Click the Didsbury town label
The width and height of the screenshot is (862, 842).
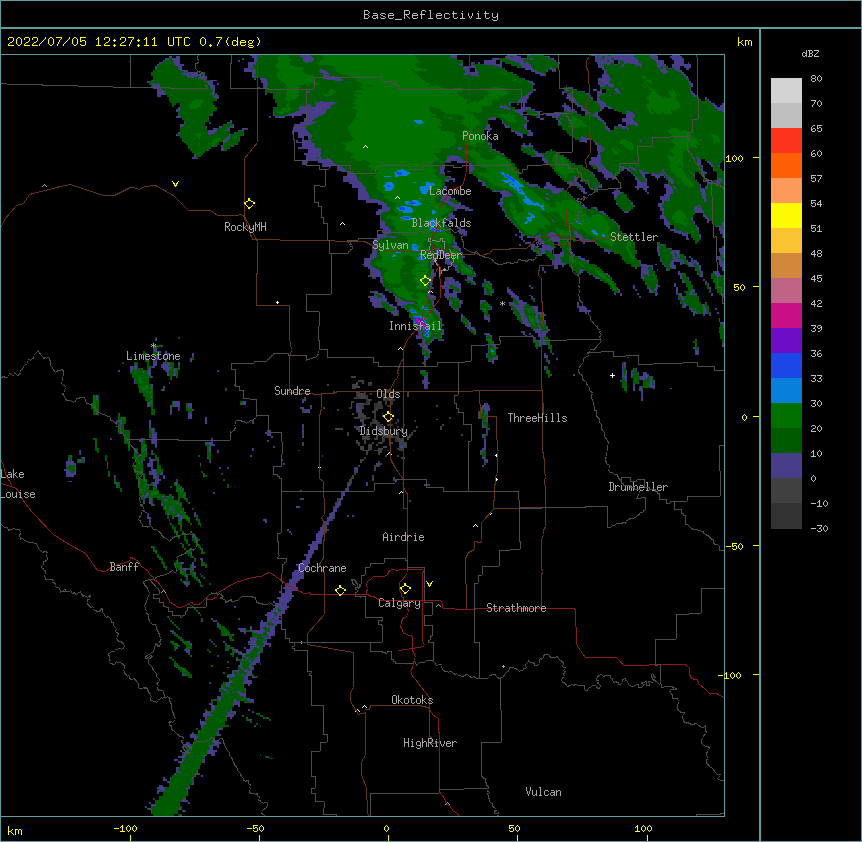pos(384,431)
